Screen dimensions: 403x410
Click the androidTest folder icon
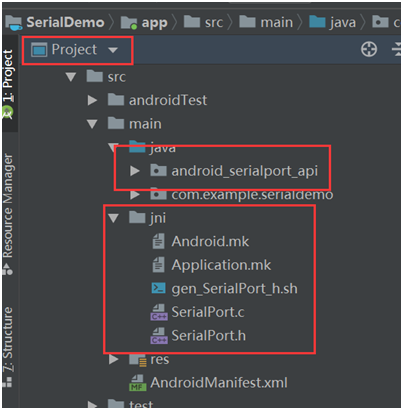click(x=116, y=99)
